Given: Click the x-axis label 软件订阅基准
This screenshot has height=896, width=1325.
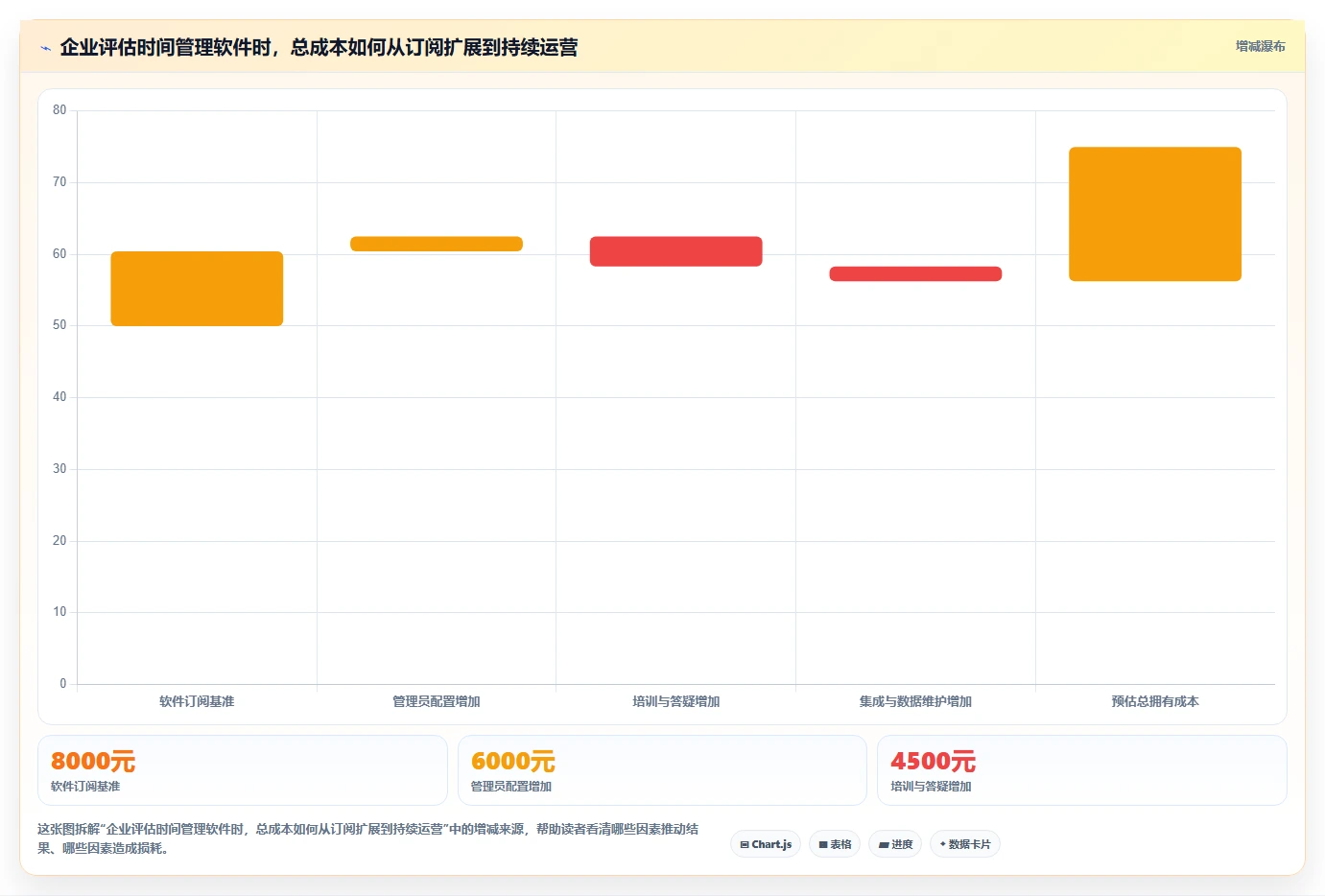Looking at the screenshot, I should tap(197, 702).
